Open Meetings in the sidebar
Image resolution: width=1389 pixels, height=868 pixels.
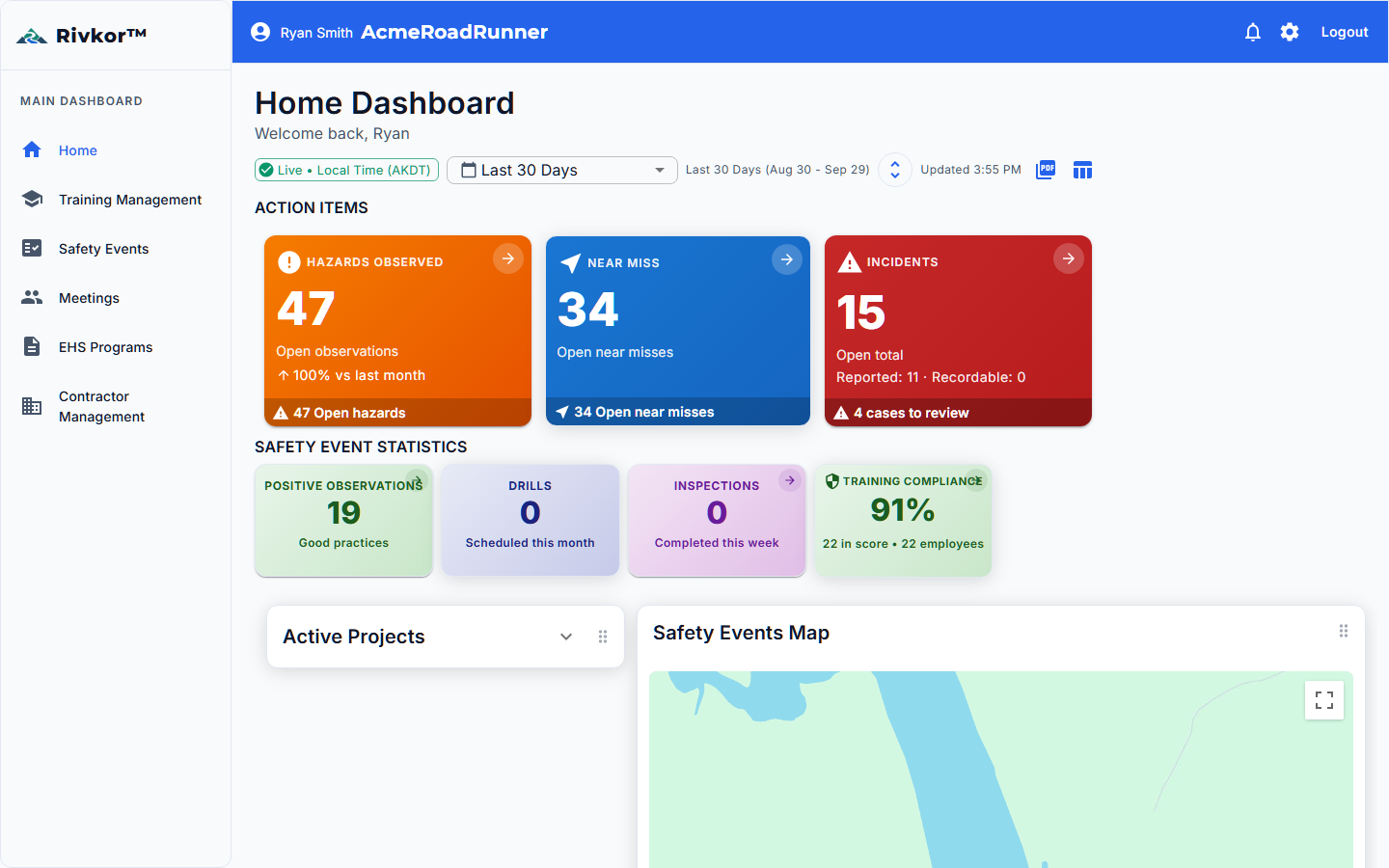pos(116,297)
